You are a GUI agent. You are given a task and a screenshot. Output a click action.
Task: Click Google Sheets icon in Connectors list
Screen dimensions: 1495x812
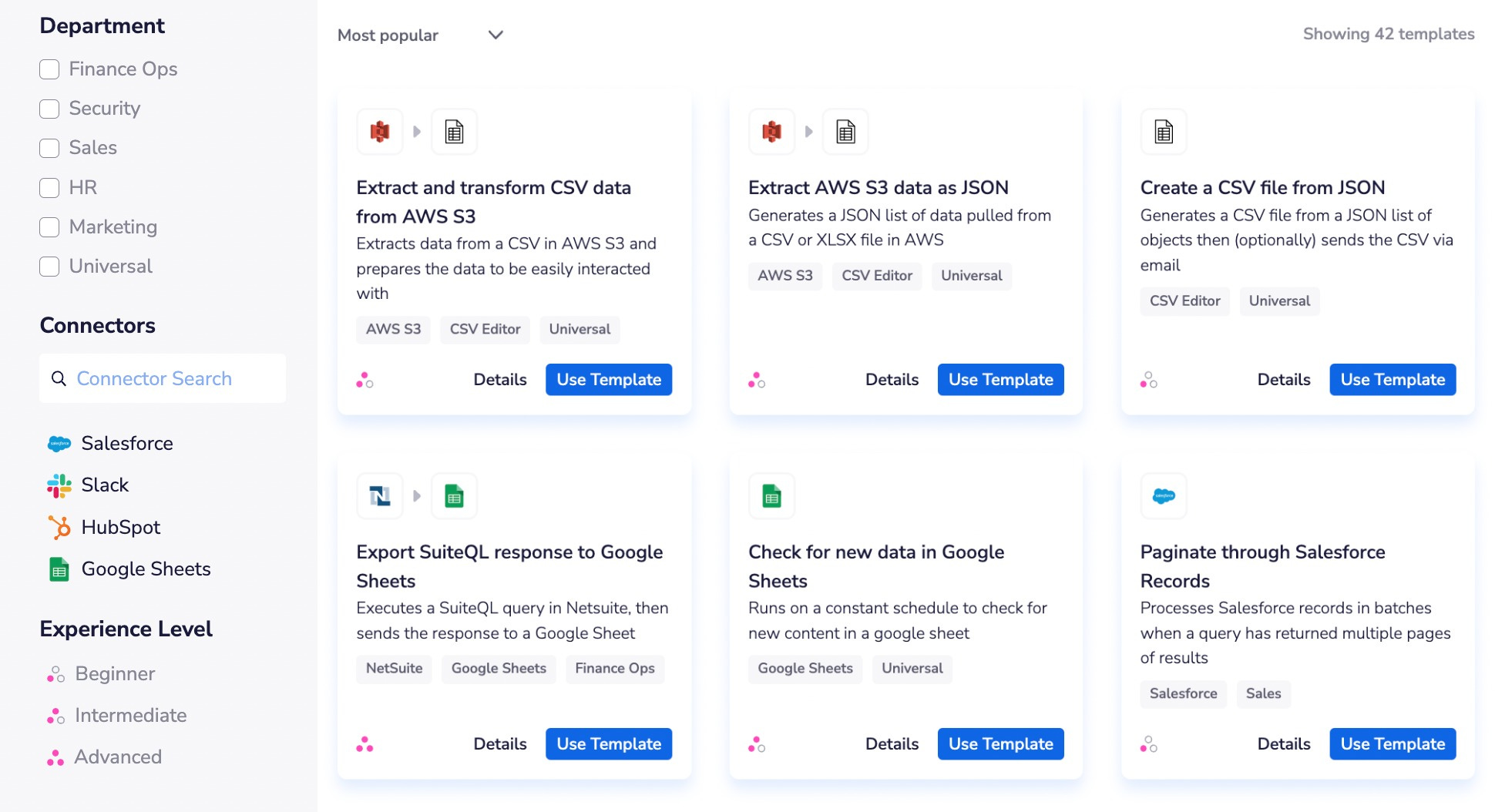tap(59, 569)
